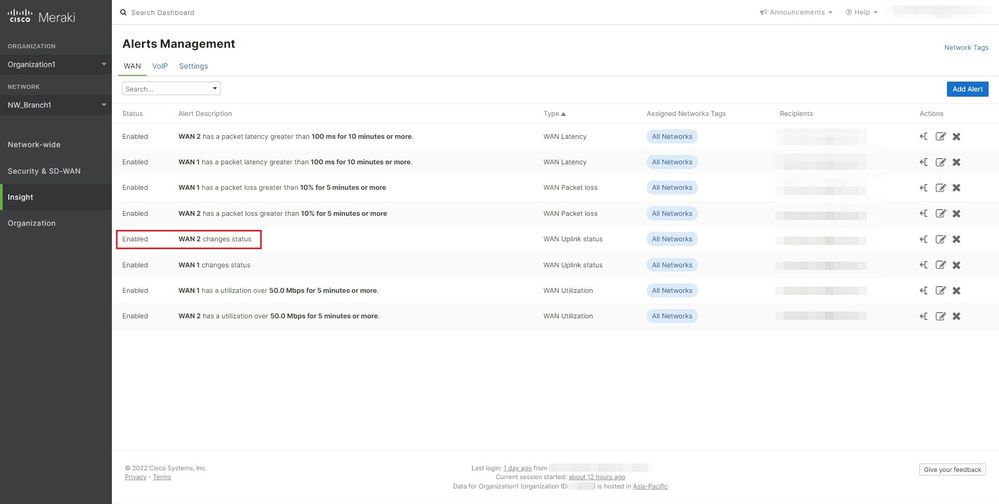
Task: Expand the NW_Branch1 network dropdown
Action: (56, 105)
